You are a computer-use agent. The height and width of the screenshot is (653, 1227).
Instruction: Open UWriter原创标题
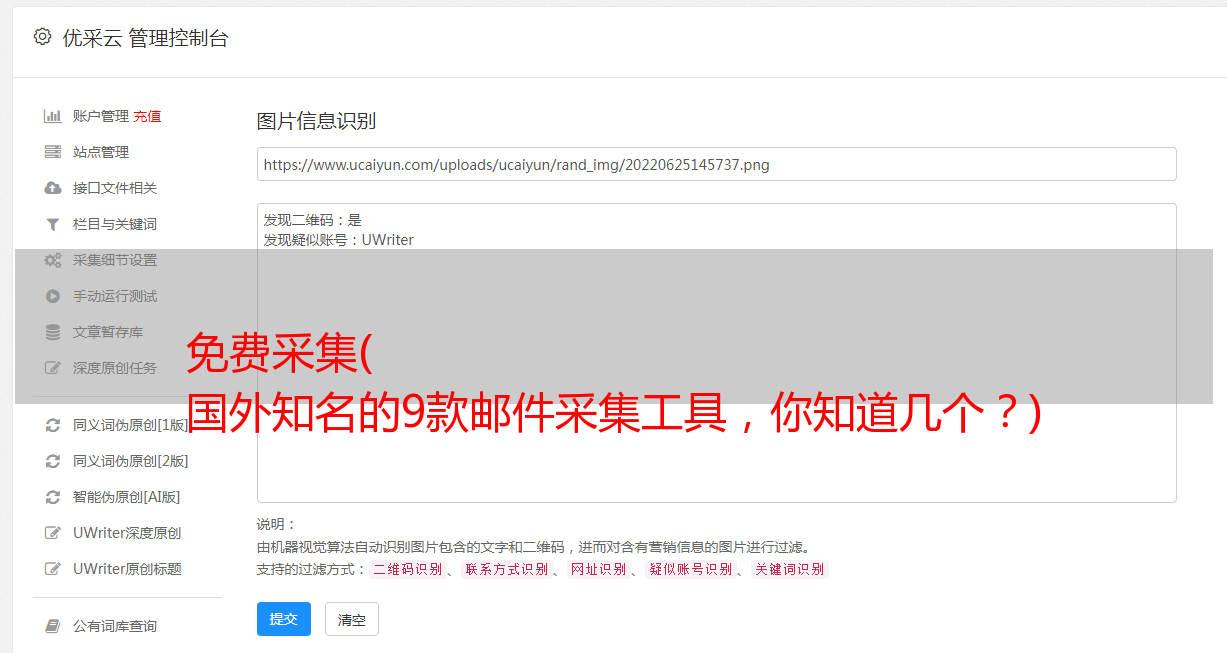pyautogui.click(x=127, y=569)
